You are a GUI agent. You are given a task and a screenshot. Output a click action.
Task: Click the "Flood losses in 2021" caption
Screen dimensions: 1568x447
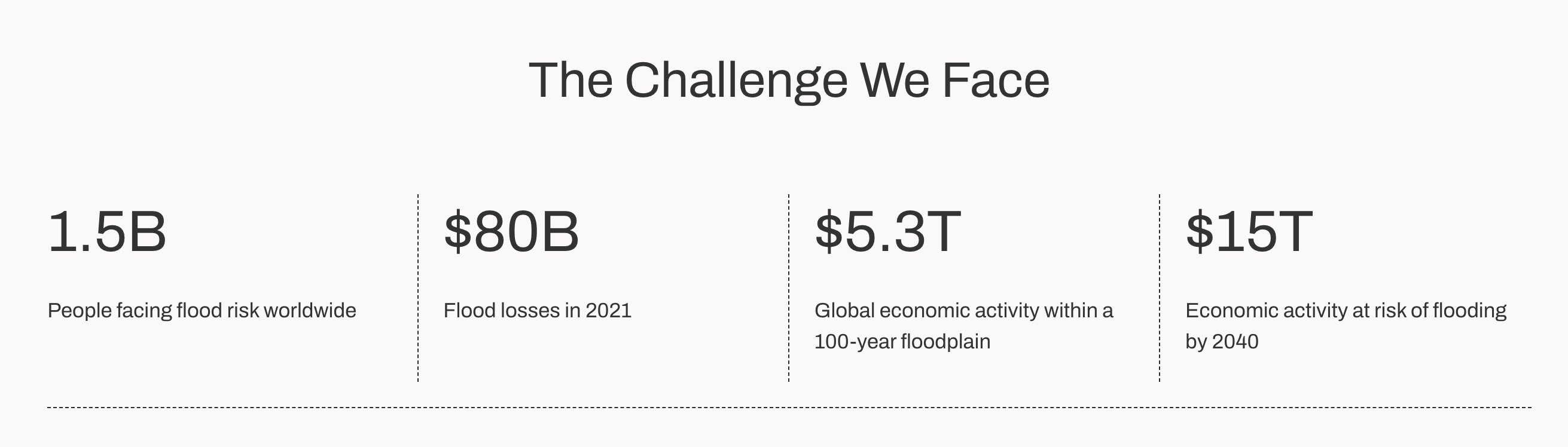pyautogui.click(x=538, y=310)
